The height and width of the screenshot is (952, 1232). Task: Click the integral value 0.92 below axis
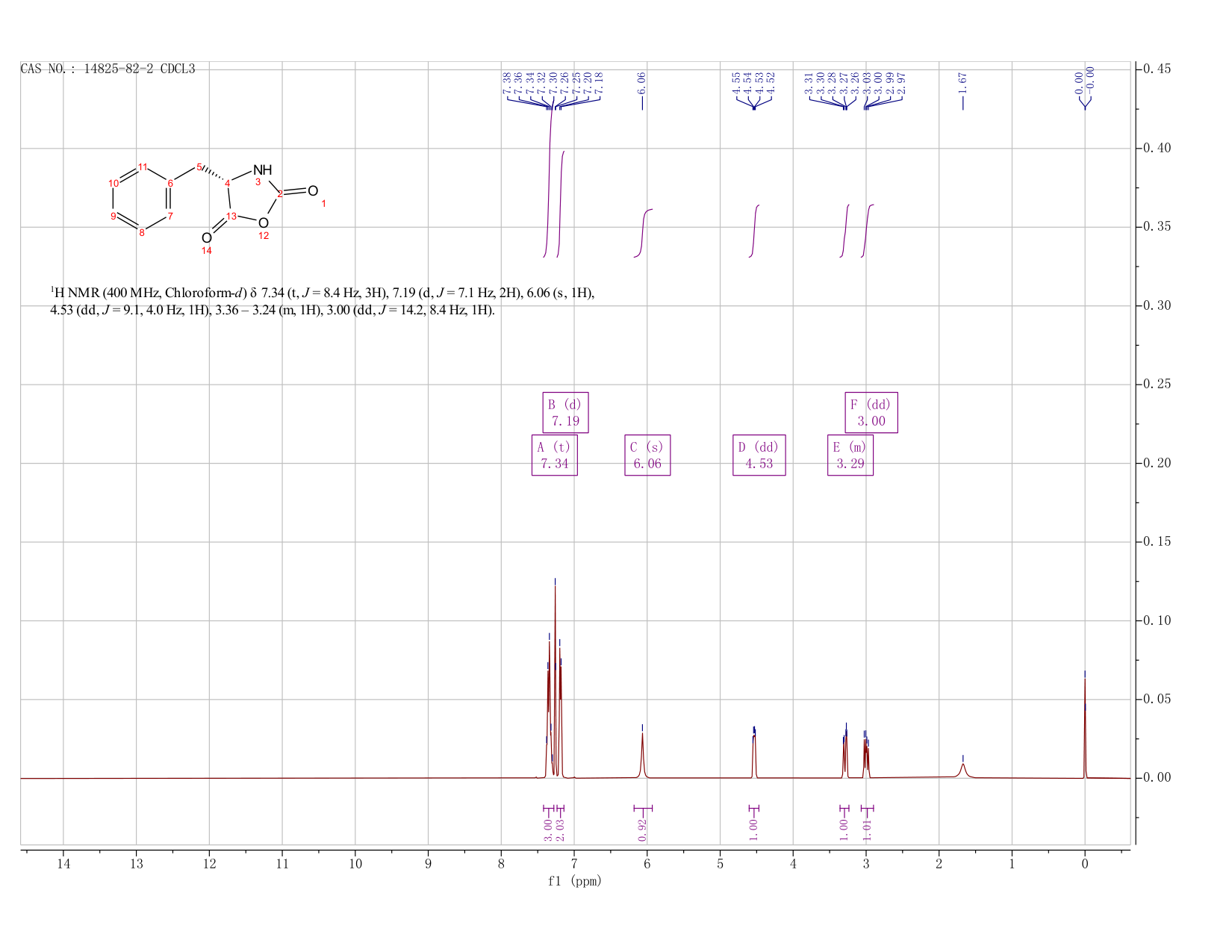click(x=643, y=829)
